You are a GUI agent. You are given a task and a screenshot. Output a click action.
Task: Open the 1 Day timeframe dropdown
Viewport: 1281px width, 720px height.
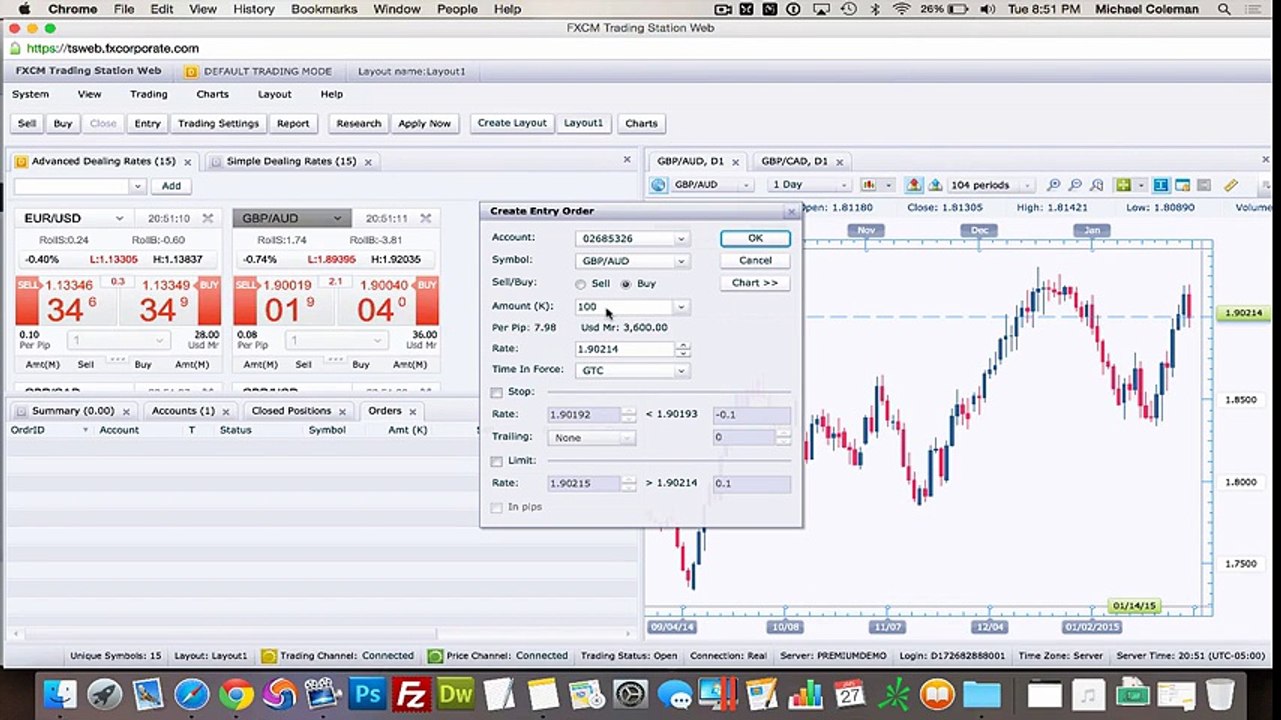tap(845, 185)
